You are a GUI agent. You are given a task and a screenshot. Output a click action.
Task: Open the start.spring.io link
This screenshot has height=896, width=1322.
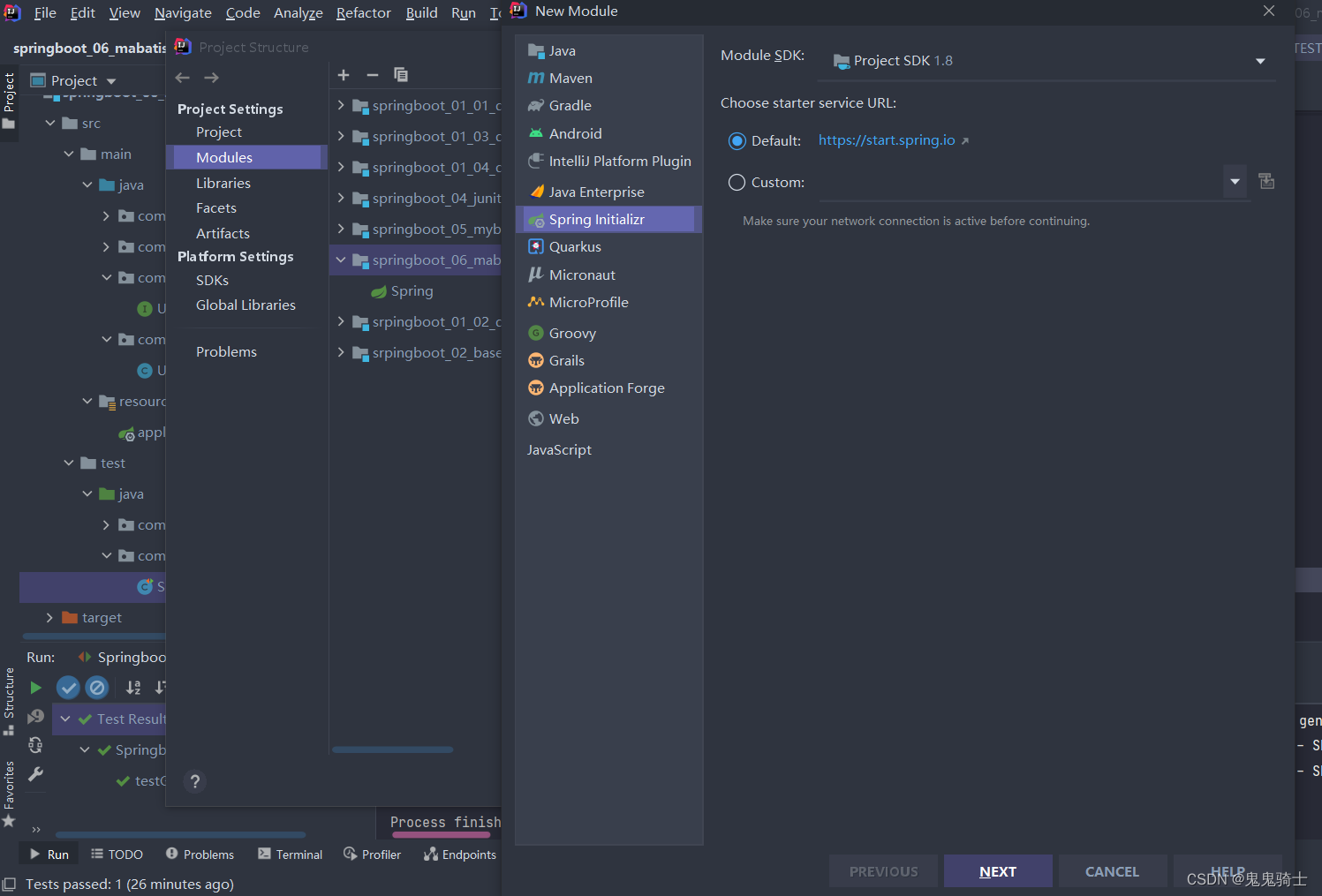[x=887, y=140]
